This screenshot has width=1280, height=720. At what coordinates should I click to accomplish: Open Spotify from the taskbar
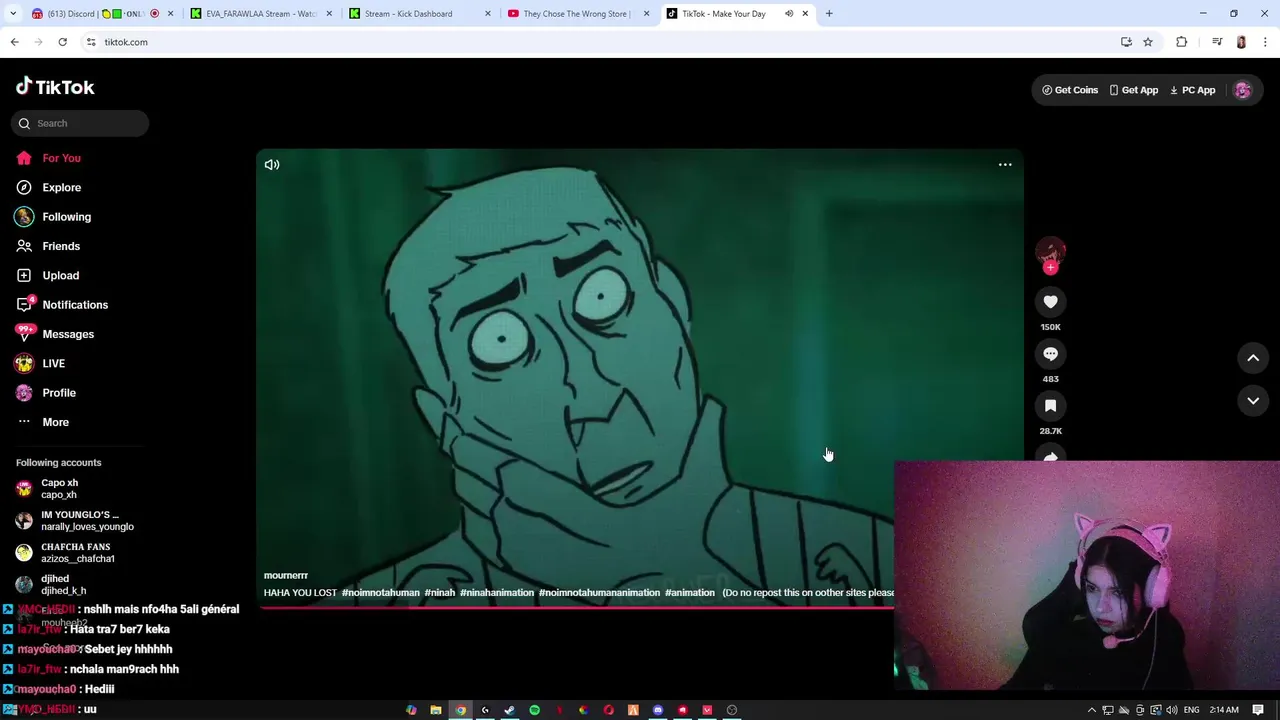[534, 710]
